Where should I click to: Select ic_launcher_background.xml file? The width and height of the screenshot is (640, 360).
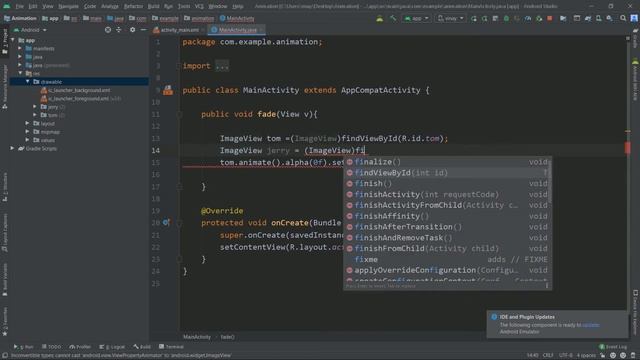[x=76, y=90]
